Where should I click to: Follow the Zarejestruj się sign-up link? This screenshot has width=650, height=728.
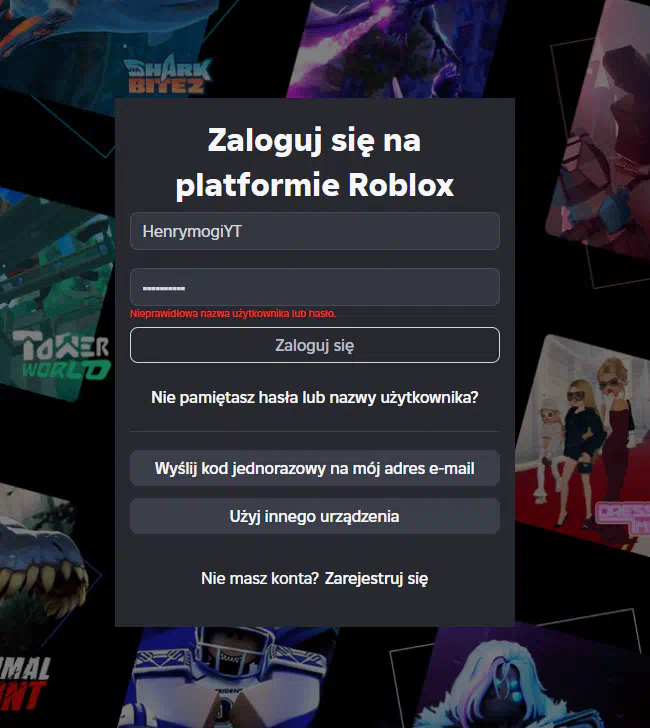[x=376, y=578]
